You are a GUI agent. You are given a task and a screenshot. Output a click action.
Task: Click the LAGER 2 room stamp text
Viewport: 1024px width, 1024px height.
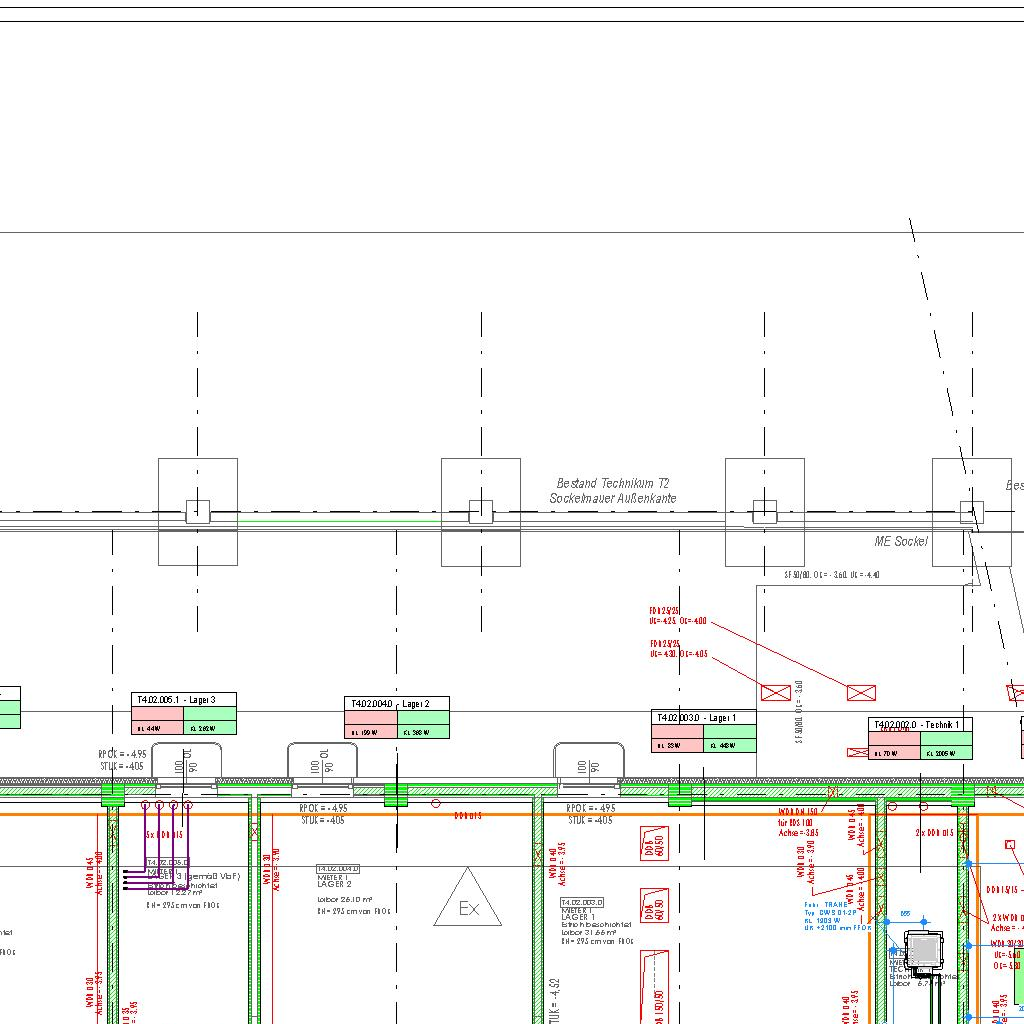(334, 884)
